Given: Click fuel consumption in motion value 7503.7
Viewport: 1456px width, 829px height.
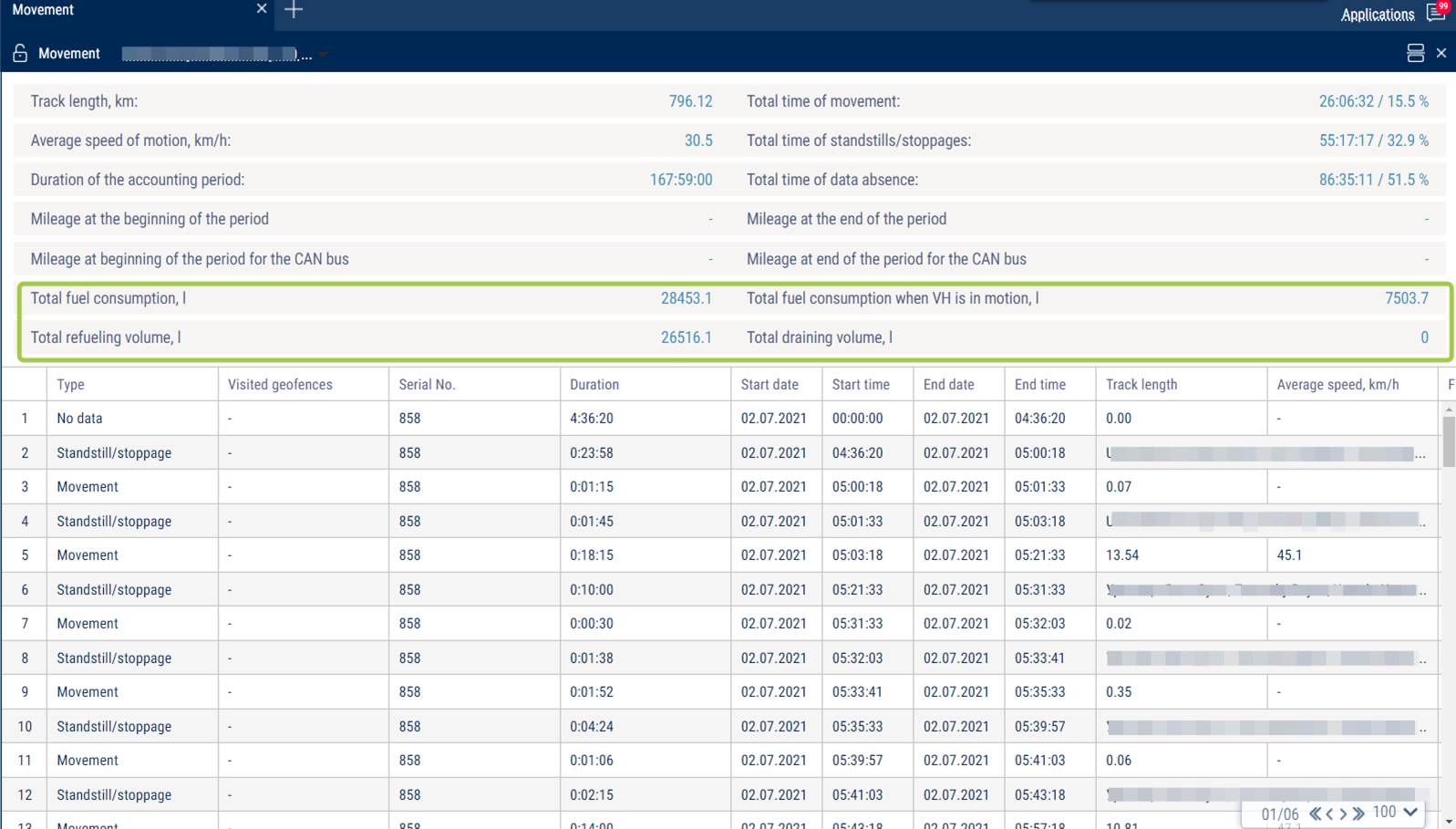Looking at the screenshot, I should tap(1407, 298).
